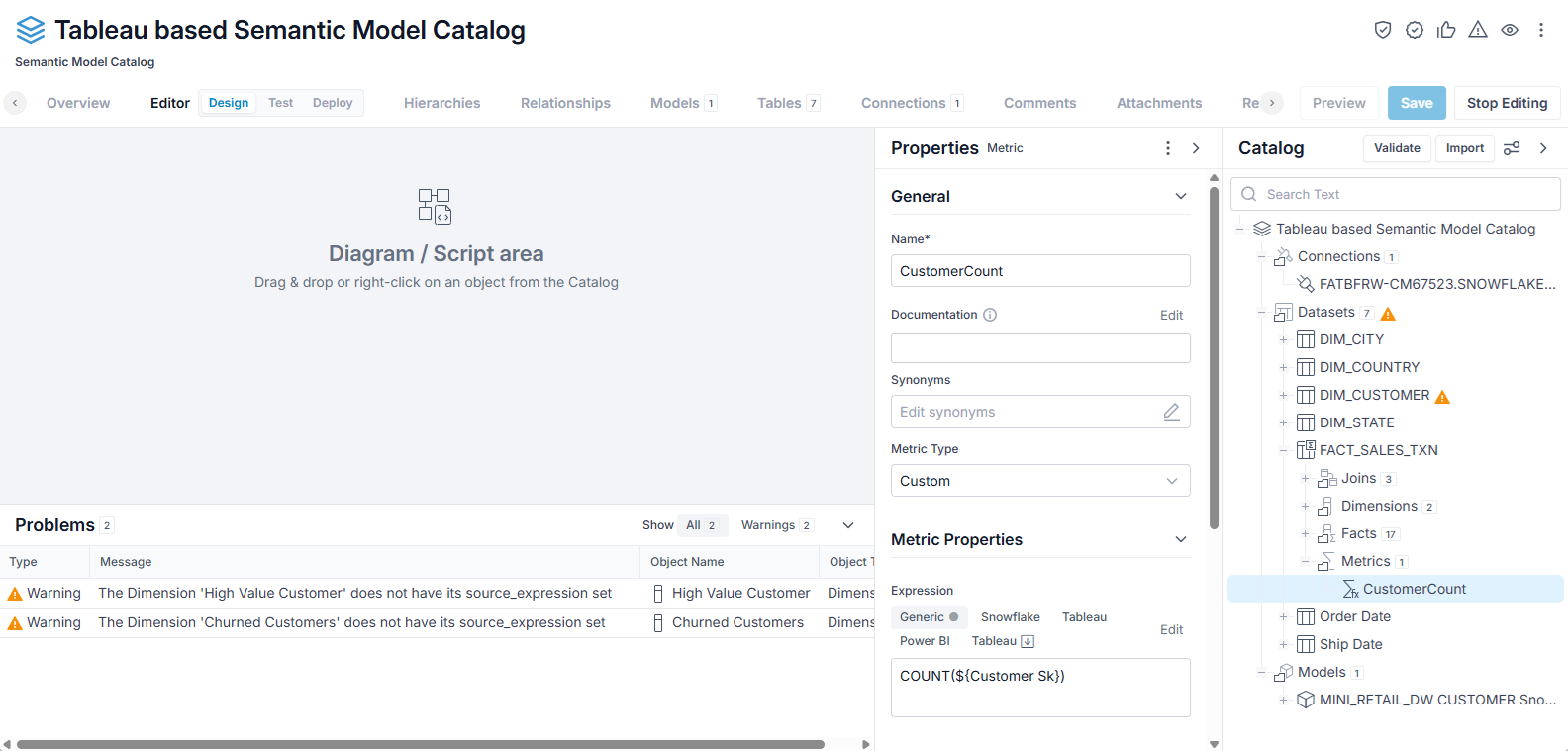
Task: Collapse the Properties panel with chevron
Action: click(x=1196, y=148)
